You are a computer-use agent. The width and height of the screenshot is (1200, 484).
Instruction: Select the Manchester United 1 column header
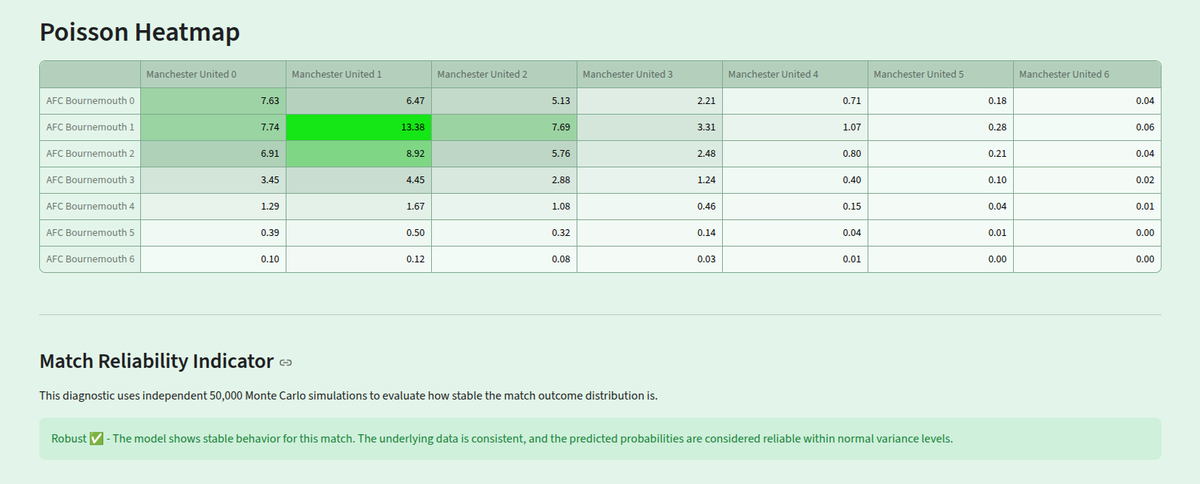(x=359, y=74)
